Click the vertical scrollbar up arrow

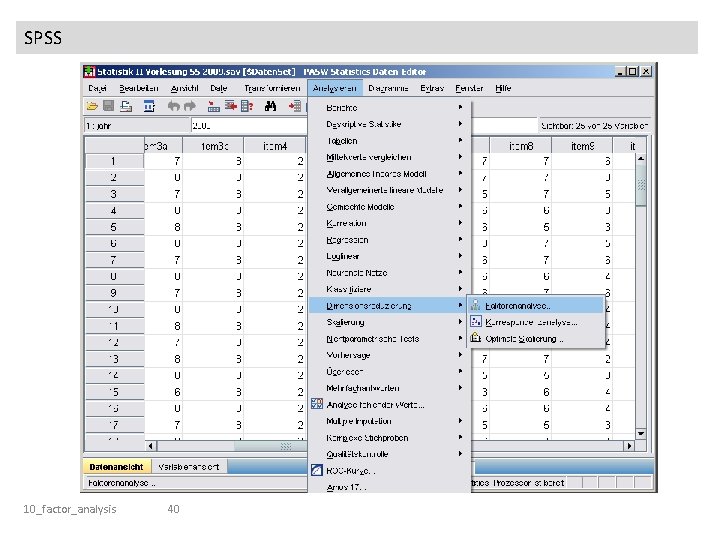641,158
